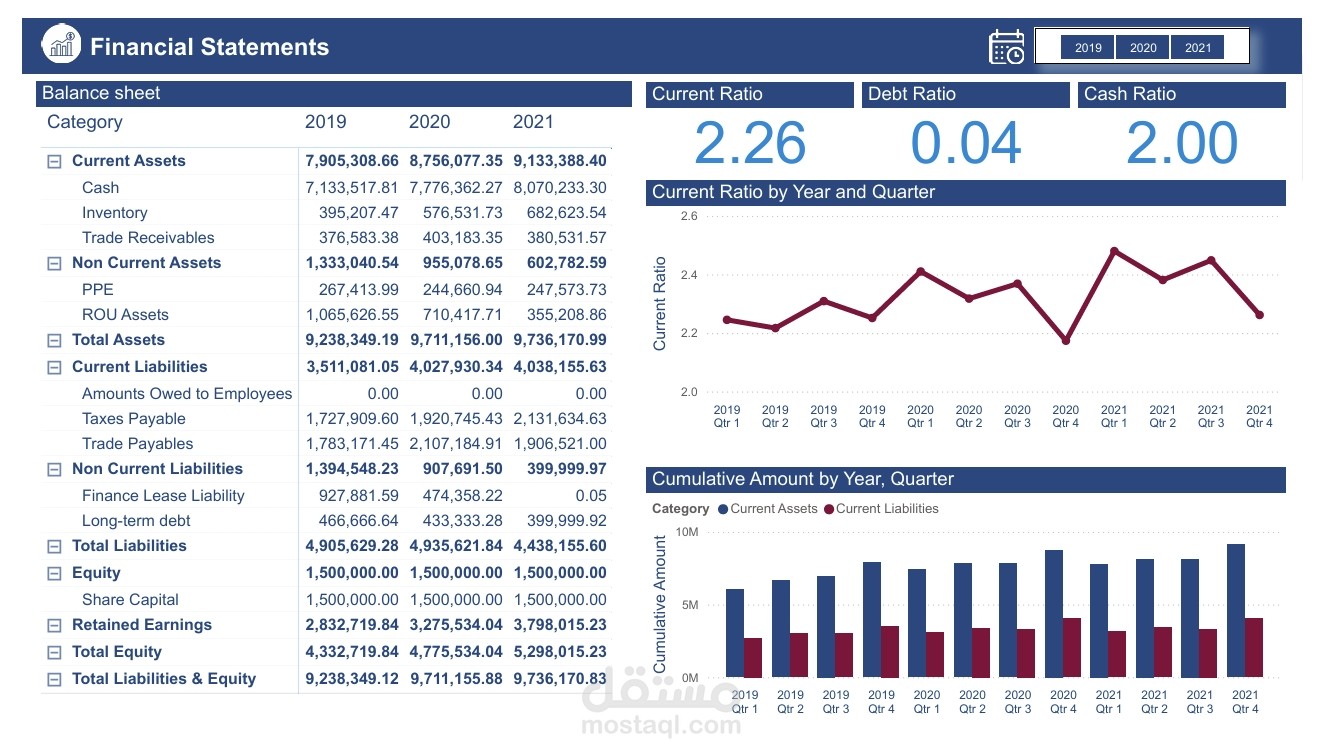
Task: Collapse the Total Liabilities row
Action: [55, 547]
